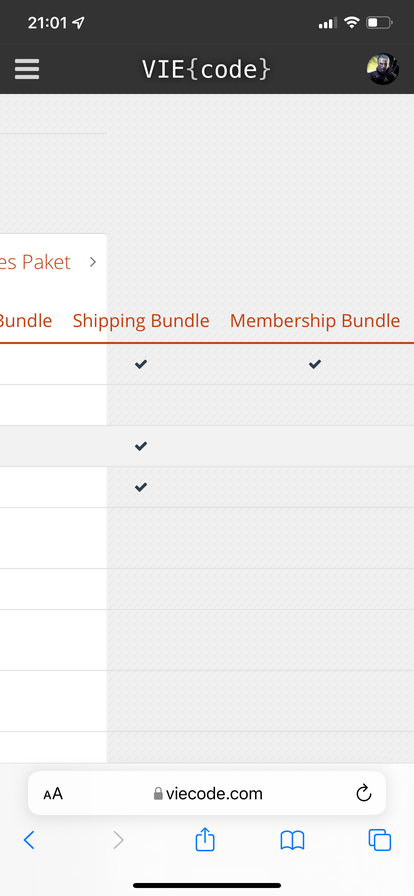414x896 pixels.
Task: Select the Shipping Bundle column header
Action: tap(141, 321)
